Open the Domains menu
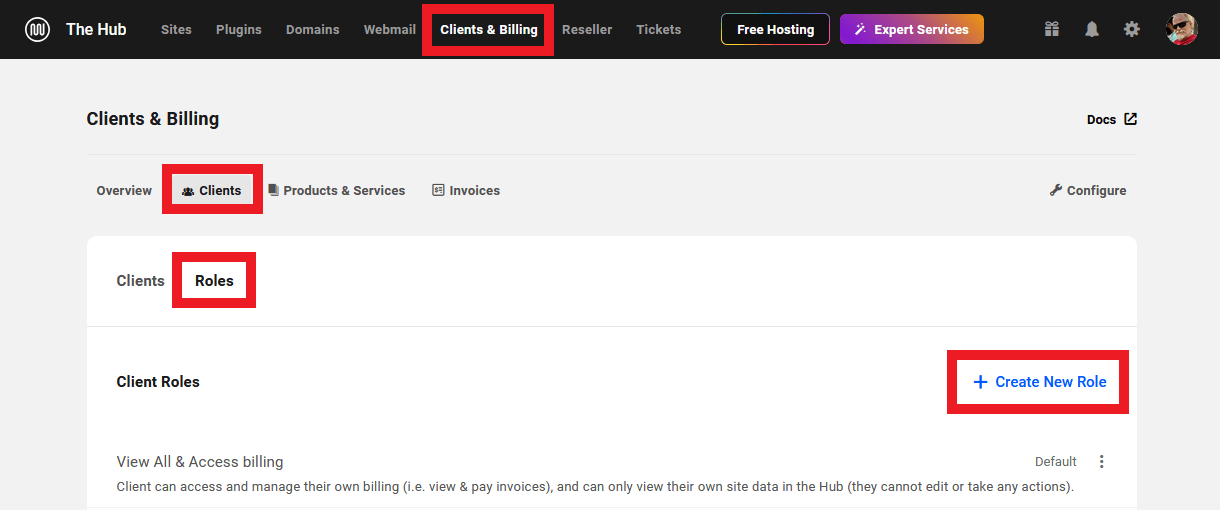The width and height of the screenshot is (1220, 510). point(312,30)
